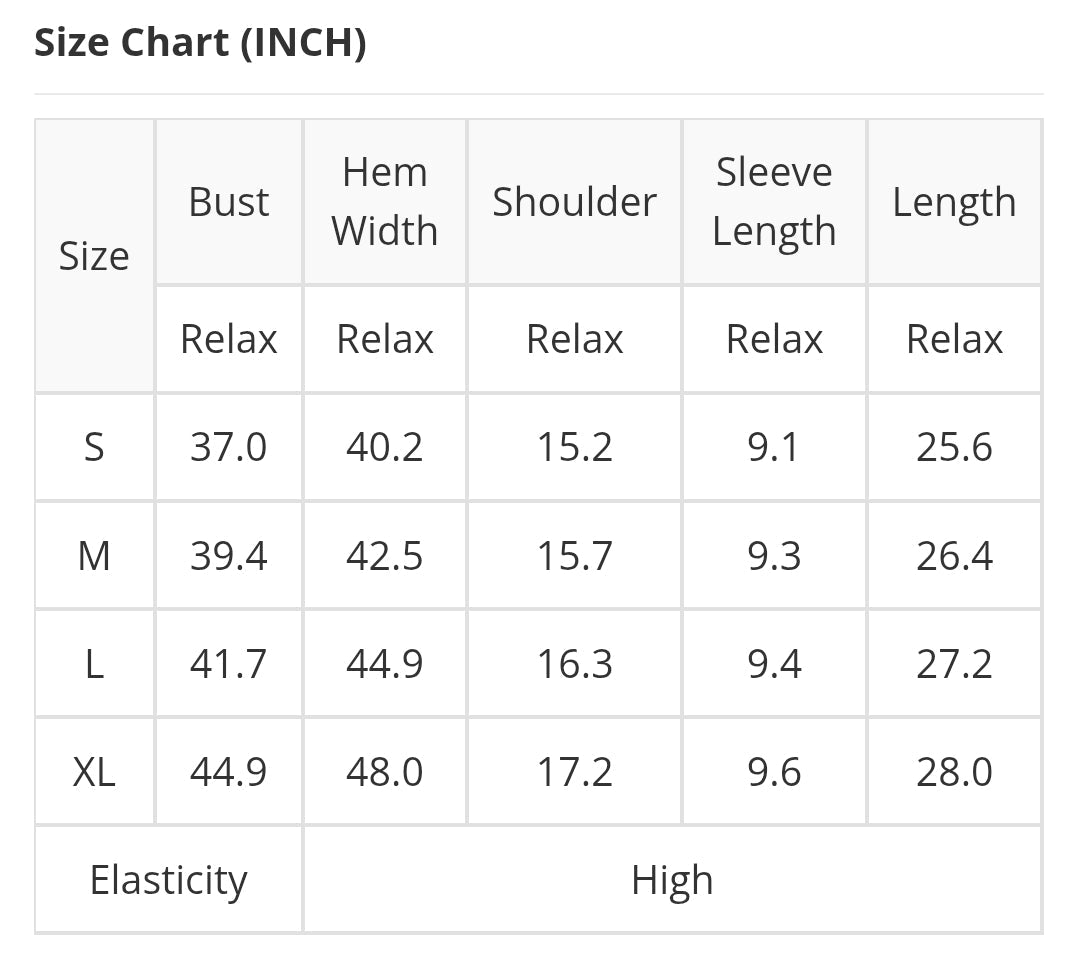Select the Shoulder column header
1080x954 pixels.
574,202
